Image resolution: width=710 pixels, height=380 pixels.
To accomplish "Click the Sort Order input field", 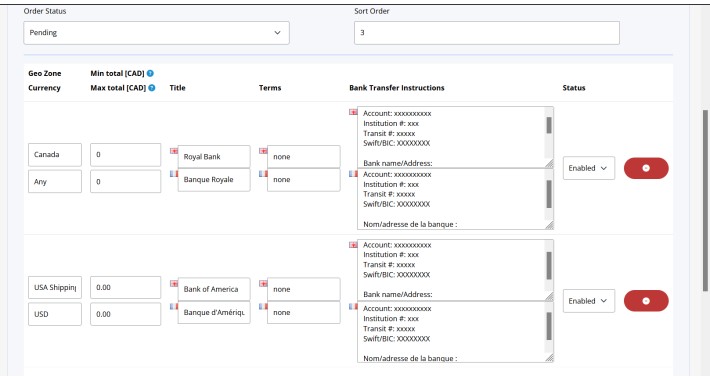I will [487, 33].
